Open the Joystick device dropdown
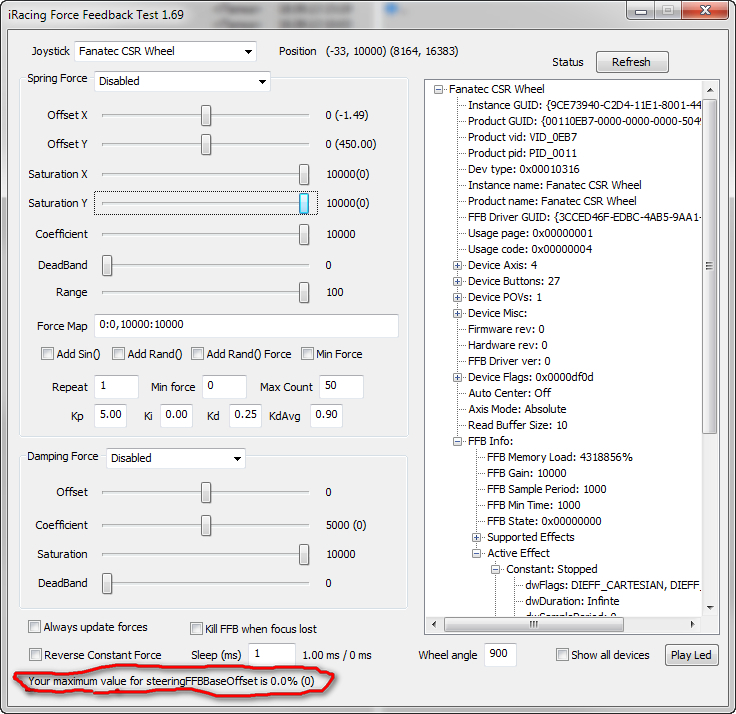736x714 pixels. [x=165, y=51]
